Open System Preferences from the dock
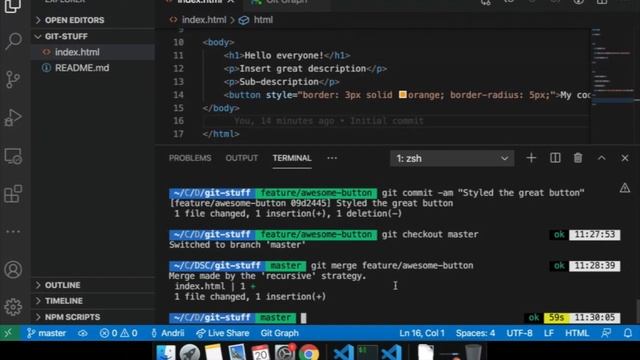This screenshot has height=360, width=640. (x=284, y=353)
